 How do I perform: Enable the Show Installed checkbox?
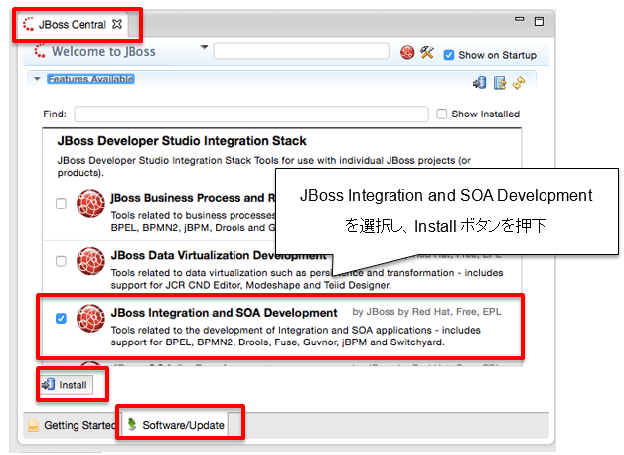[x=441, y=114]
